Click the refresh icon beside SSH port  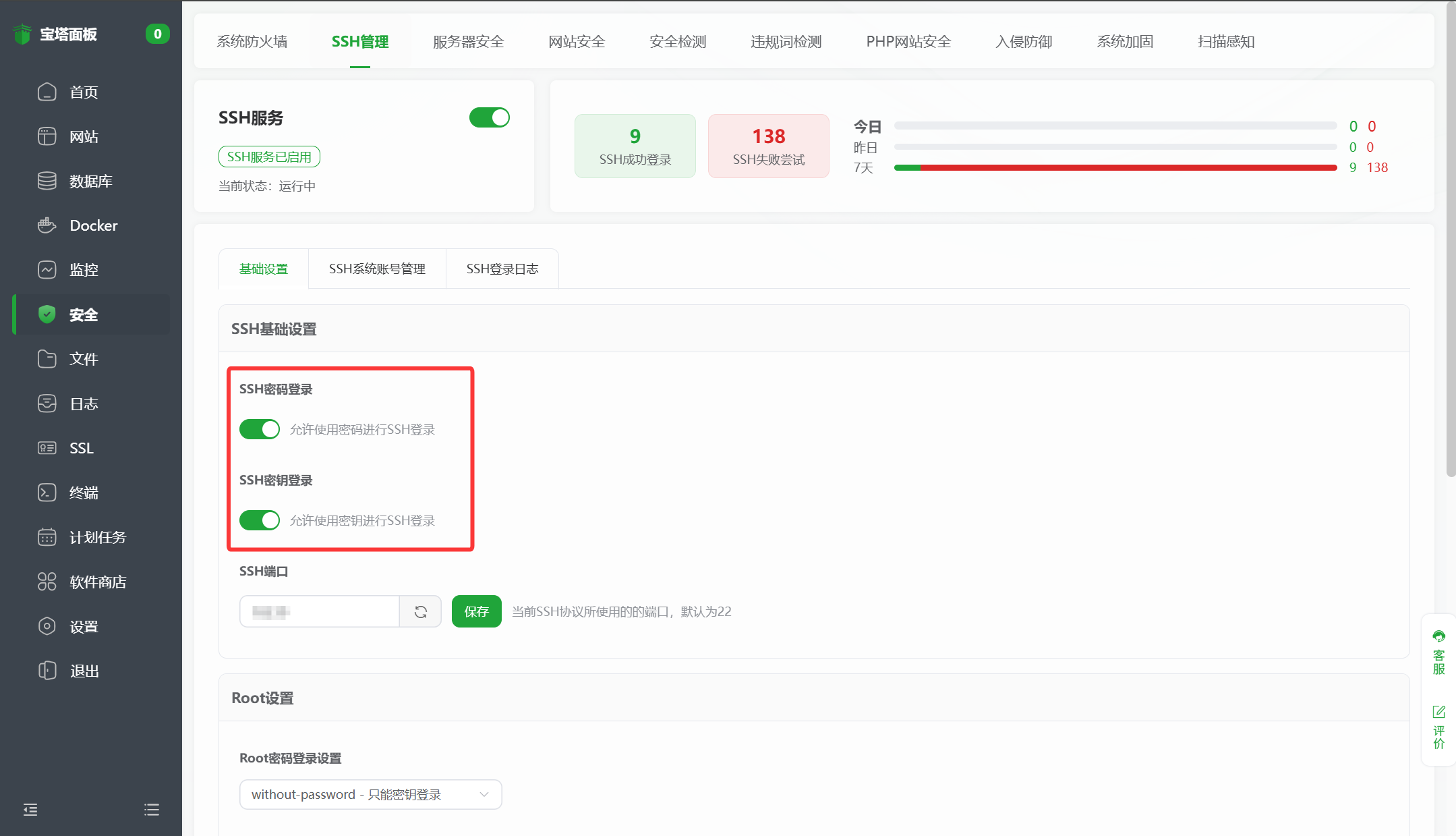[421, 611]
